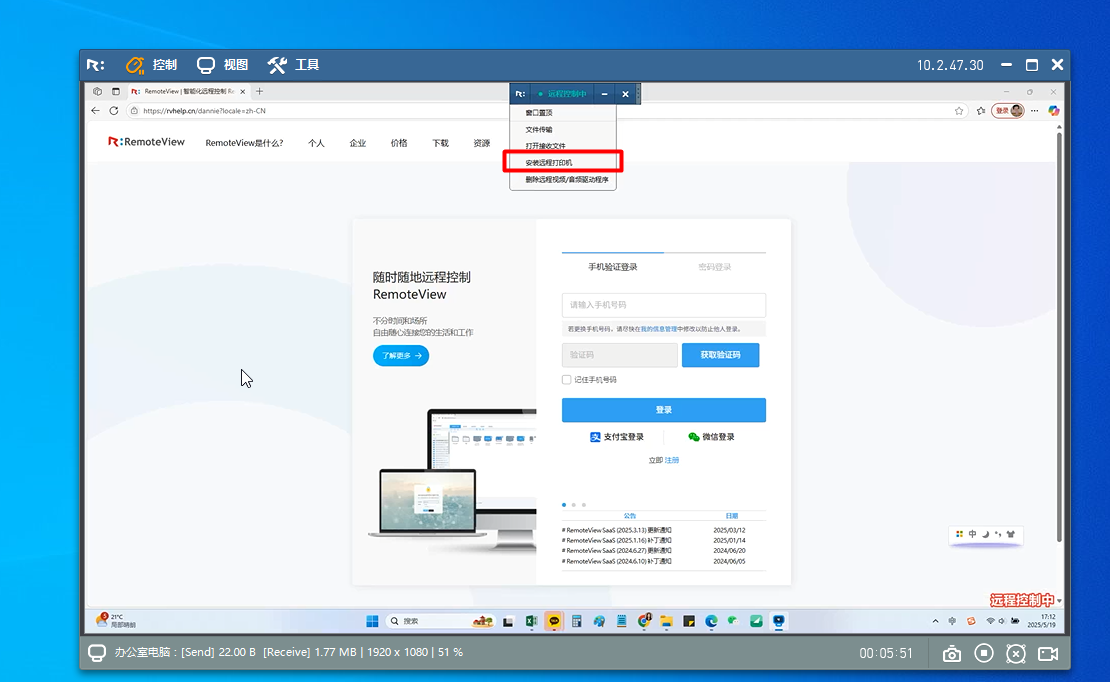Open RemoteView SaaS (2025.1.16) 补丁通知
The width and height of the screenshot is (1110, 682).
[x=617, y=540]
